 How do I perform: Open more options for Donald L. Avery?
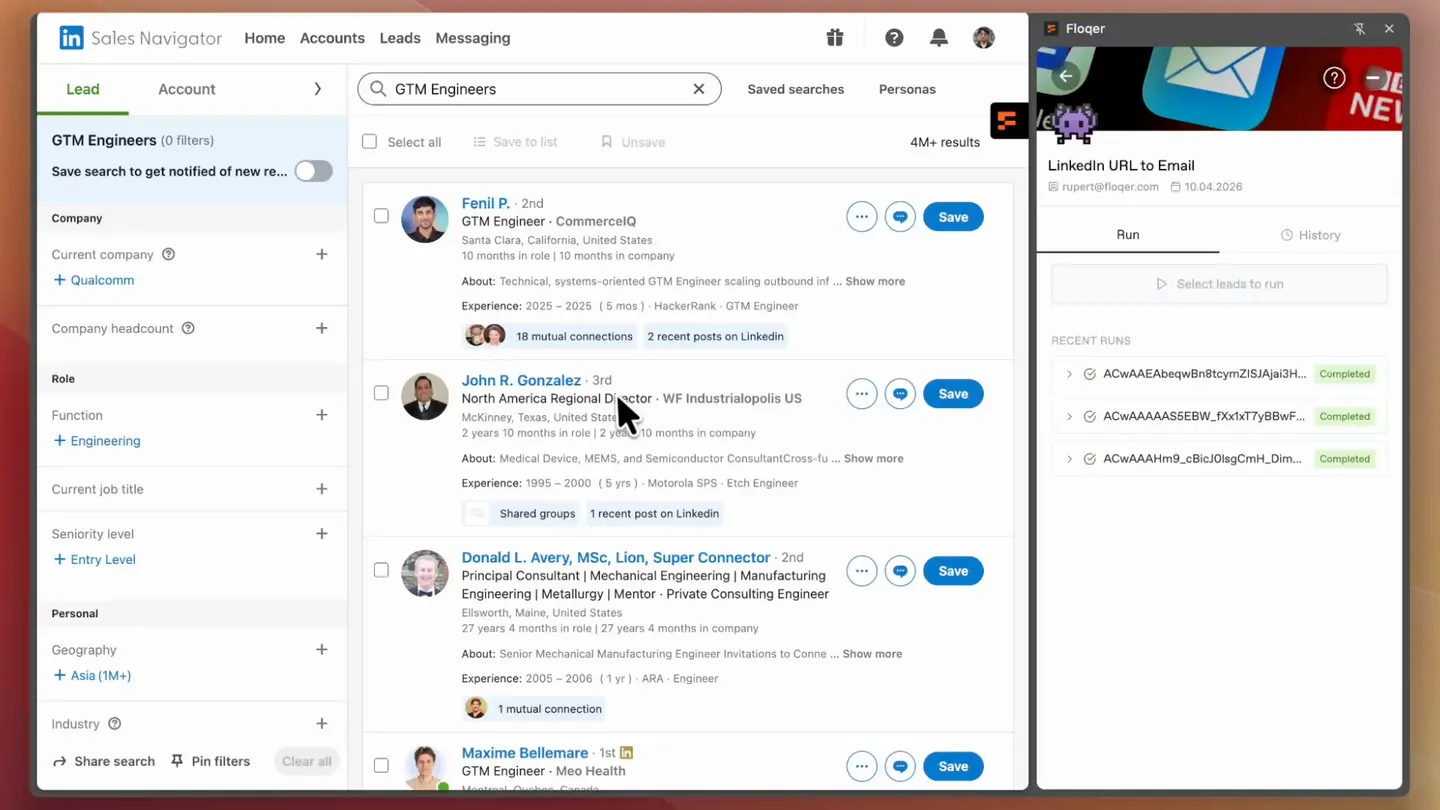pyautogui.click(x=861, y=571)
